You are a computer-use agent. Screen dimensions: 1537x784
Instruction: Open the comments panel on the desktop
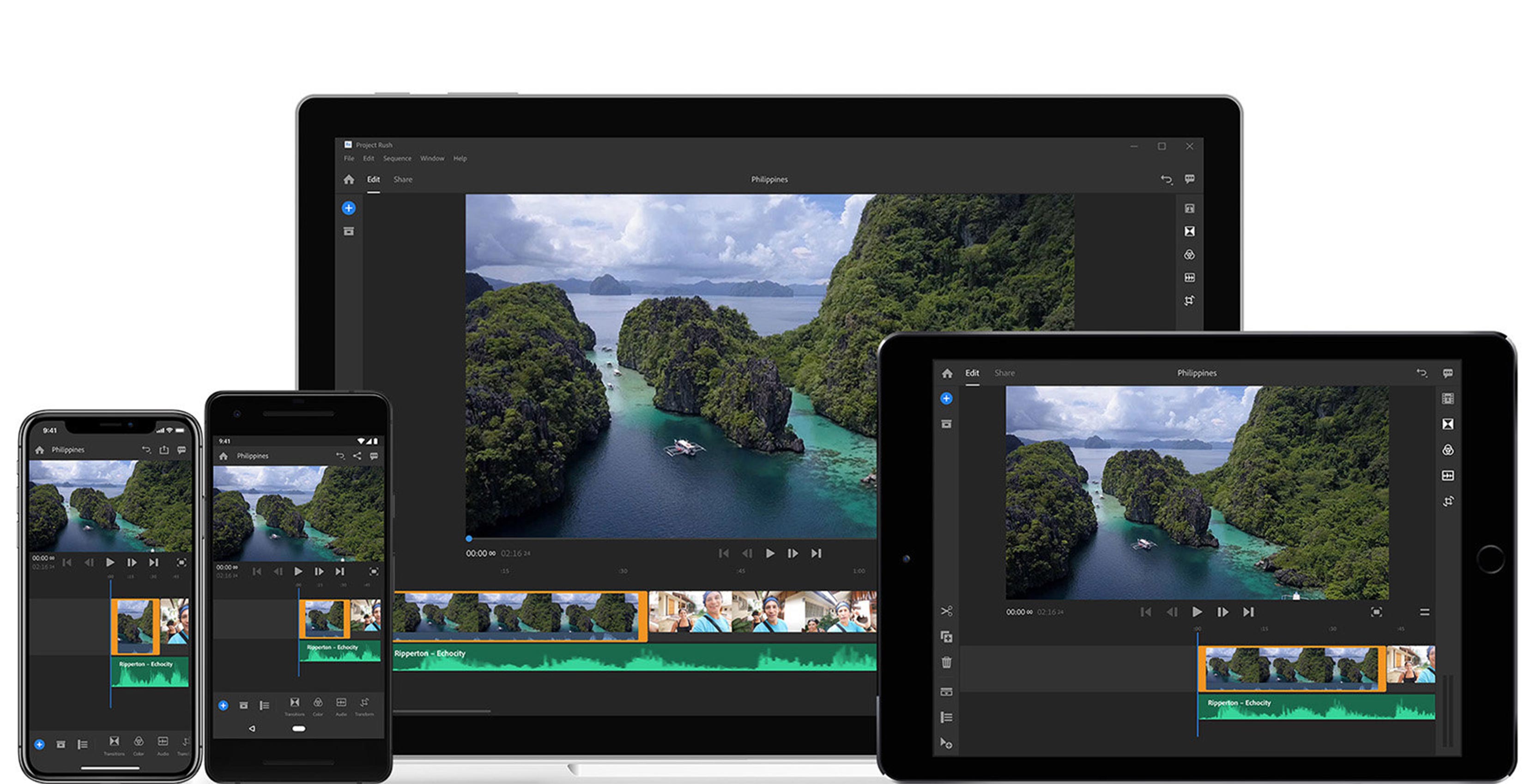1189,179
